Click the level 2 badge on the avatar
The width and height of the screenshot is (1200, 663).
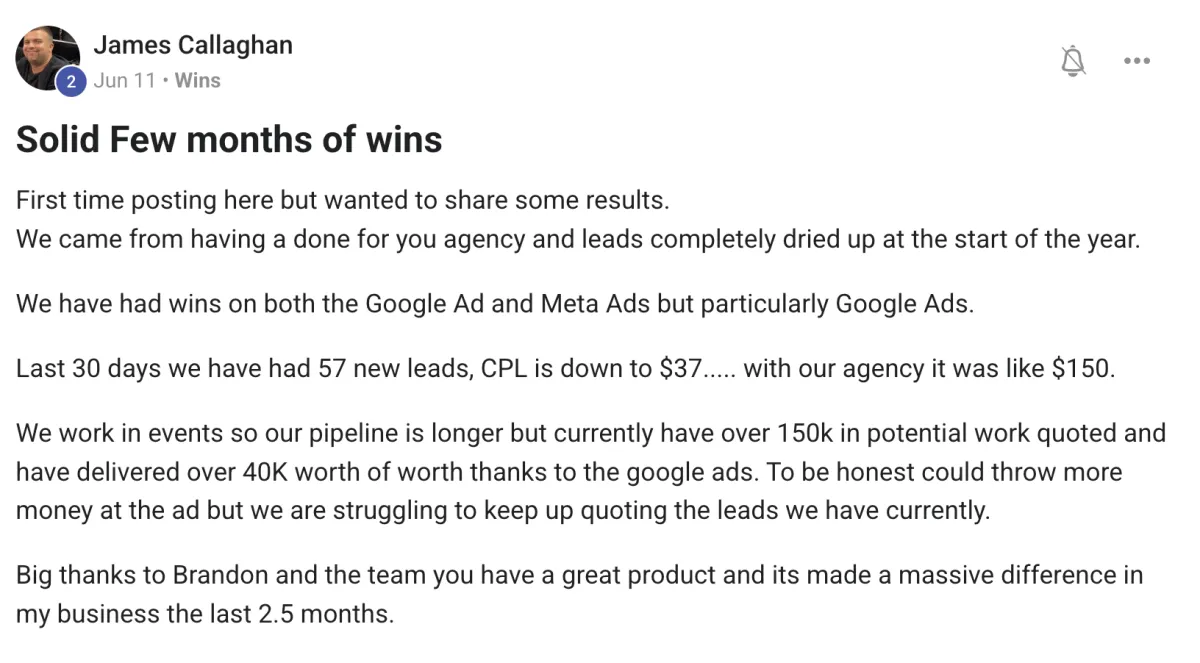(70, 82)
